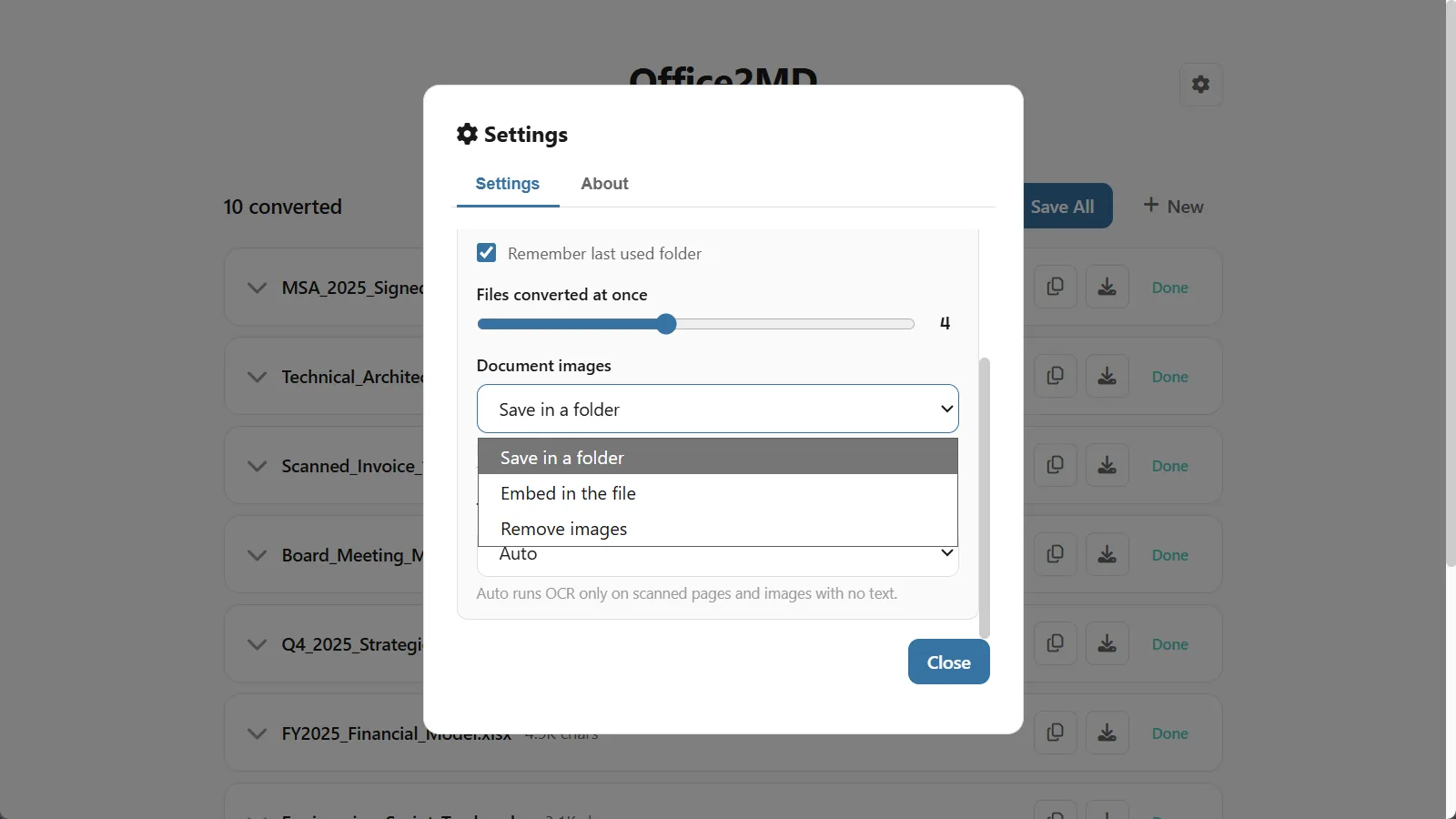
Task: Download the FY2025_Financial_Model.xlsx result
Action: coord(1107,733)
